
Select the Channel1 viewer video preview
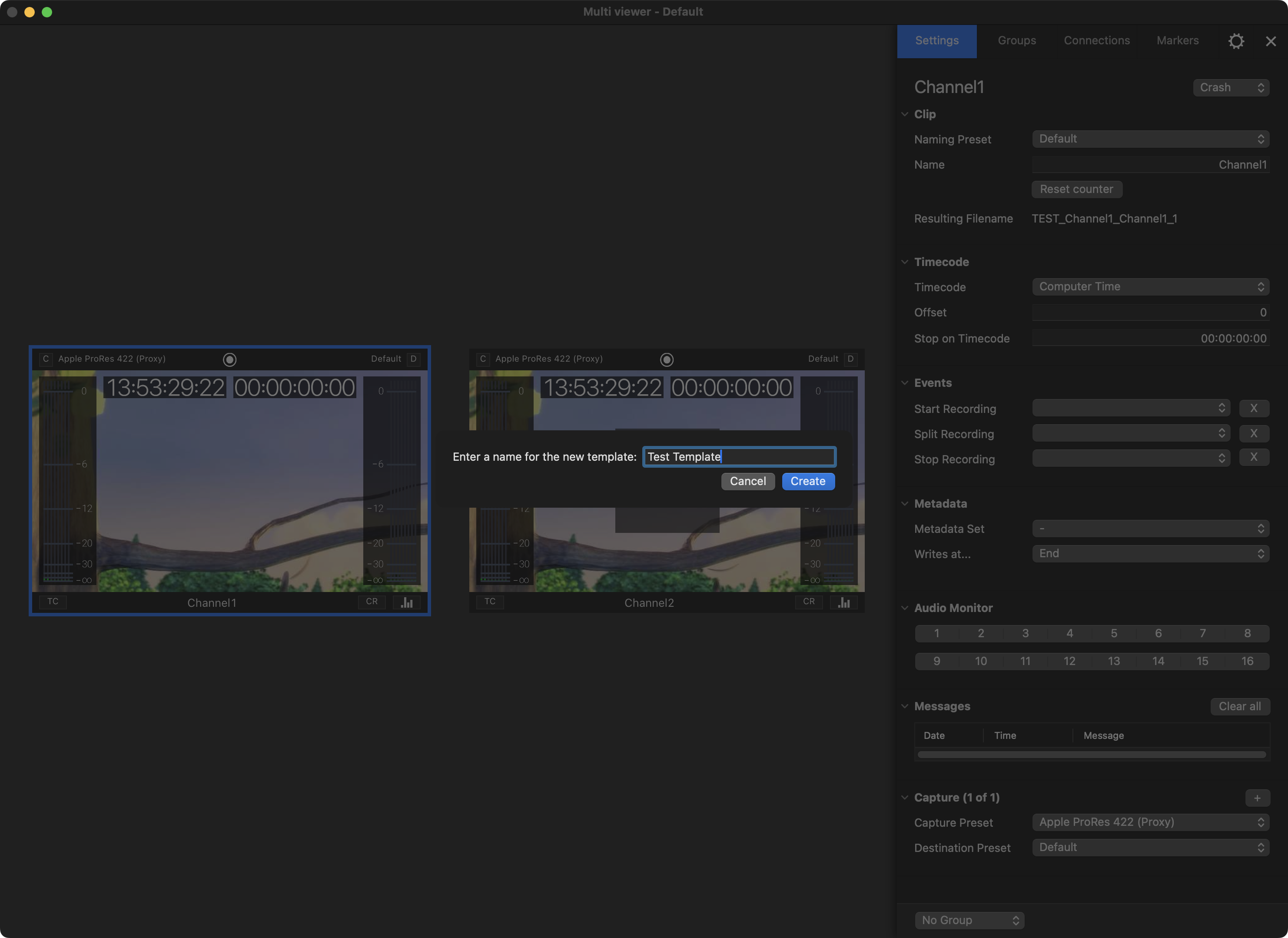coord(229,481)
